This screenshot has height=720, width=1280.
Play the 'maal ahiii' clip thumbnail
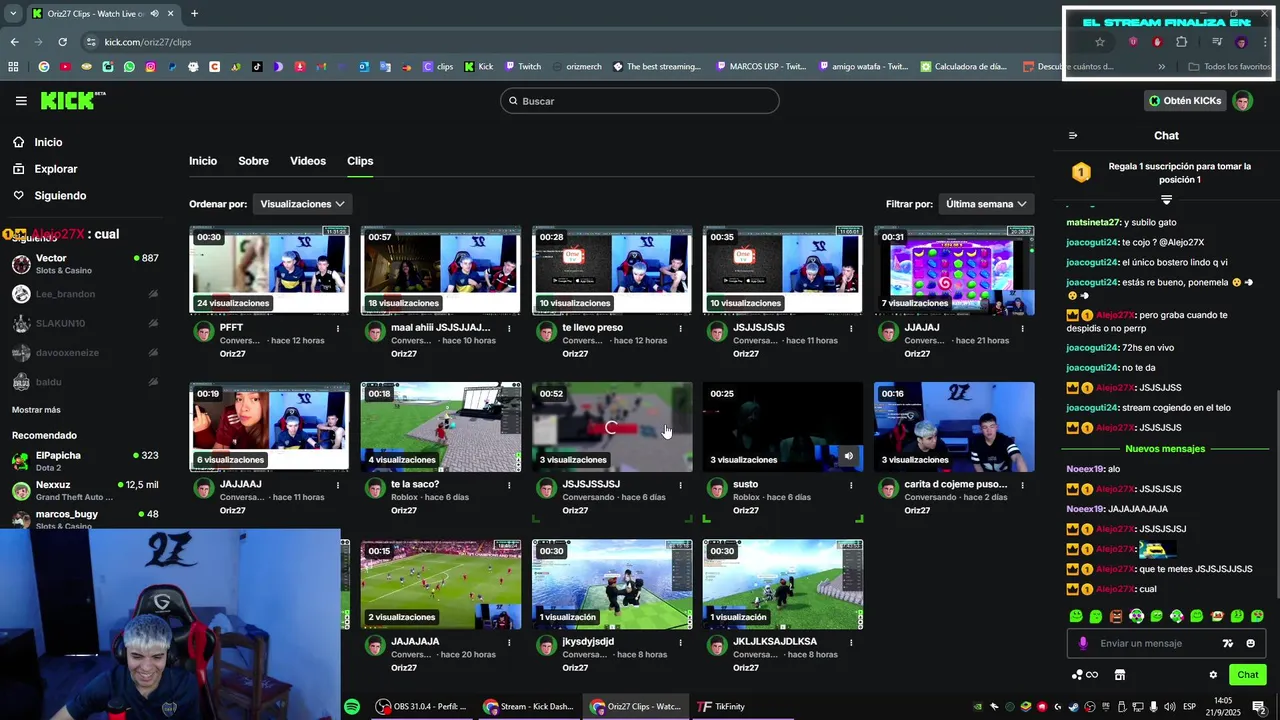441,271
